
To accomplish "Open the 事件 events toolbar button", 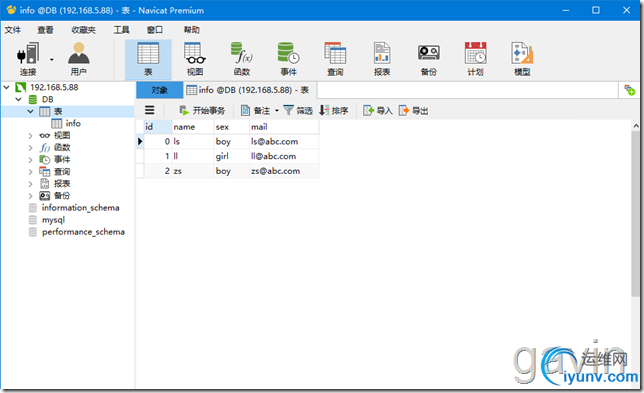I will (288, 59).
